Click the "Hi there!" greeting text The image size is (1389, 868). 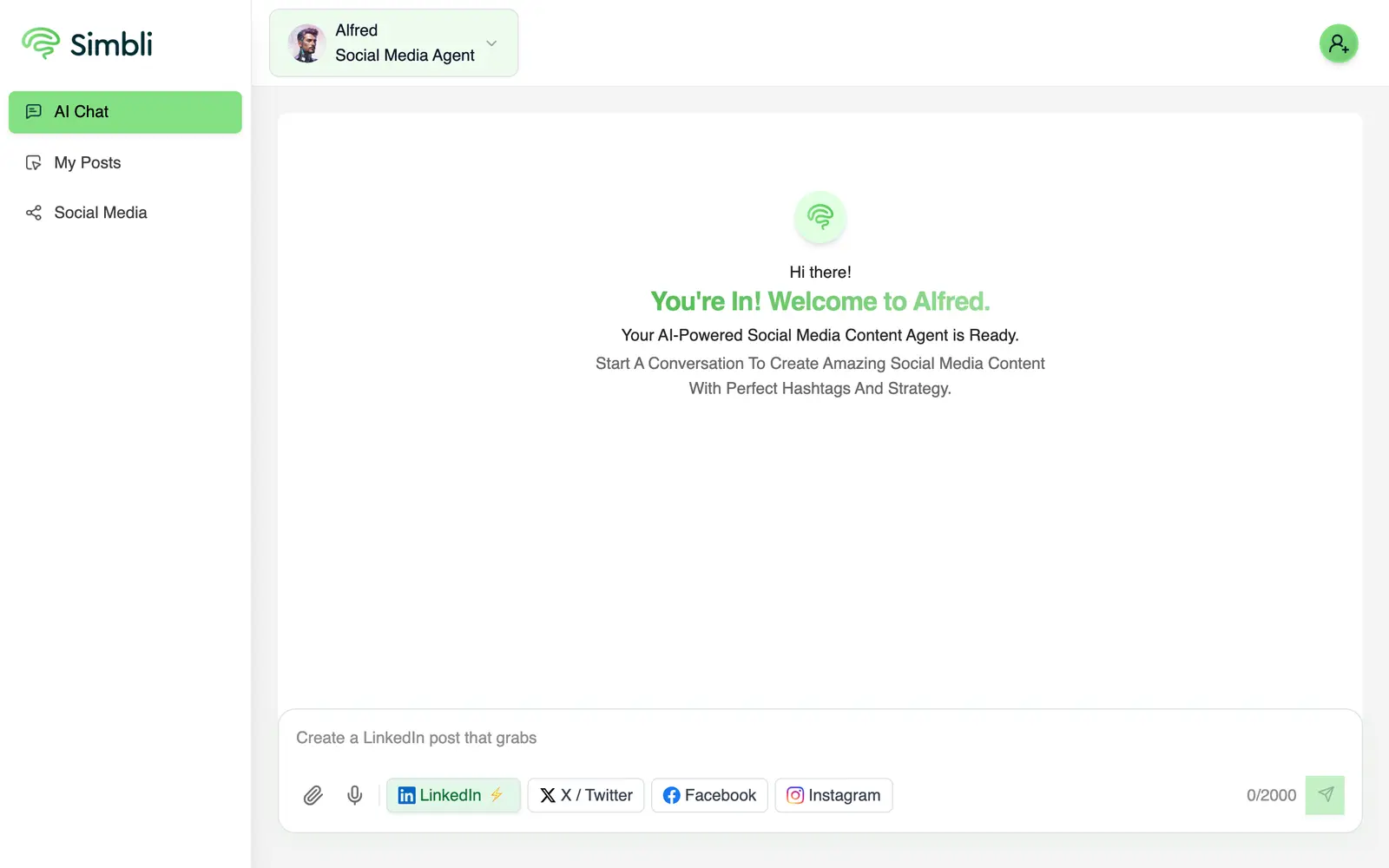coord(820,273)
